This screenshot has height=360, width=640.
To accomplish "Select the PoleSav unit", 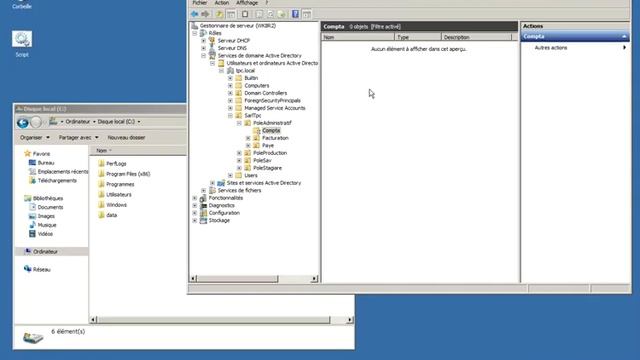I will 262,160.
